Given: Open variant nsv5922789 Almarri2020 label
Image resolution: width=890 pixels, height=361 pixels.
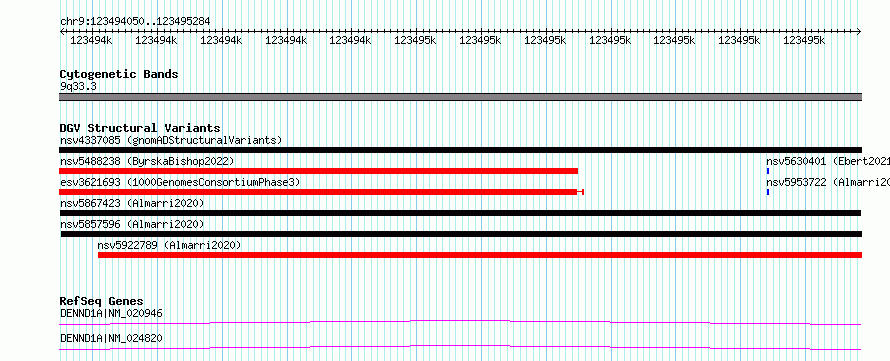Looking at the screenshot, I should coord(169,245).
